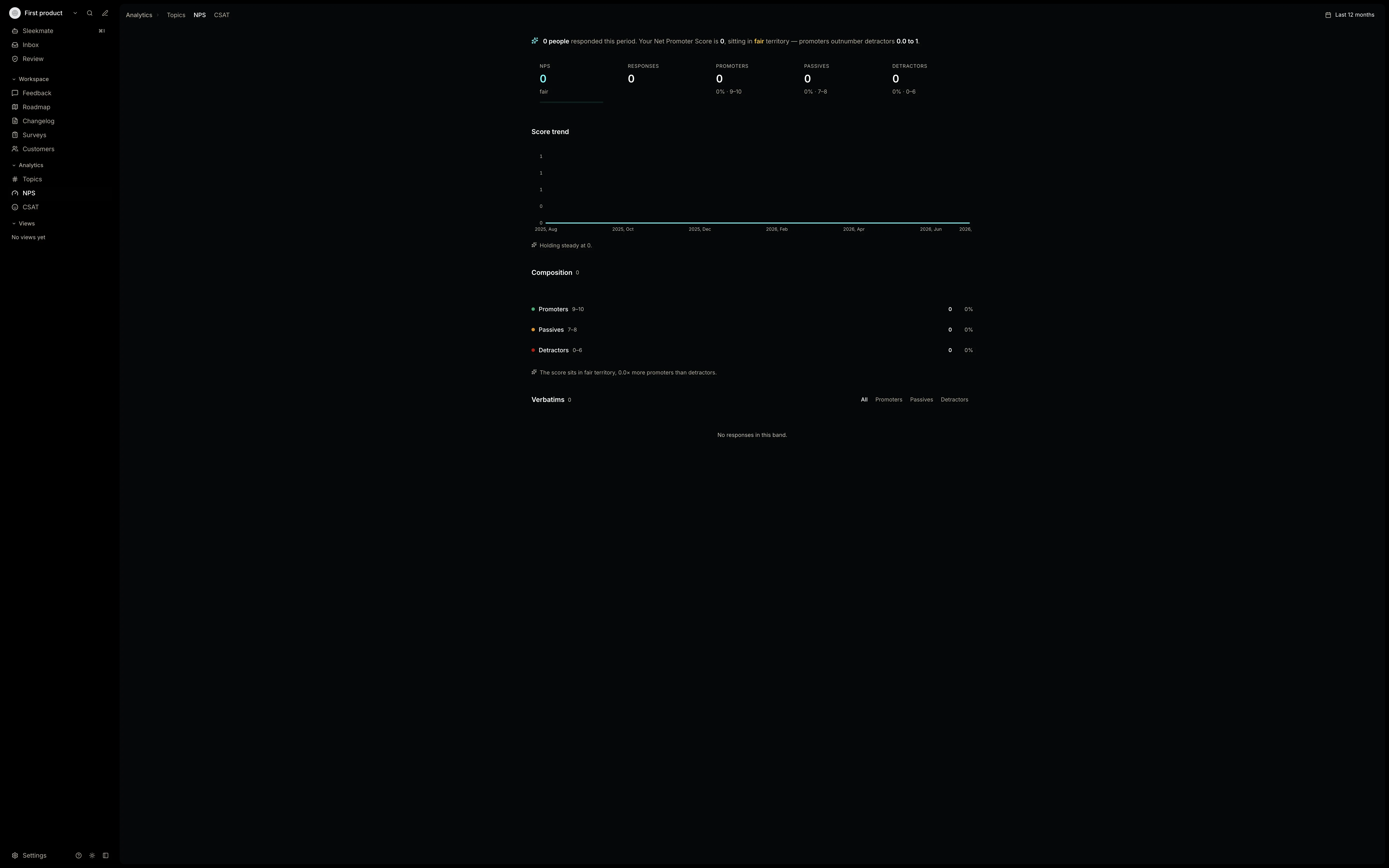Filter verbatims by Promoters
The width and height of the screenshot is (1389, 868).
click(x=888, y=400)
